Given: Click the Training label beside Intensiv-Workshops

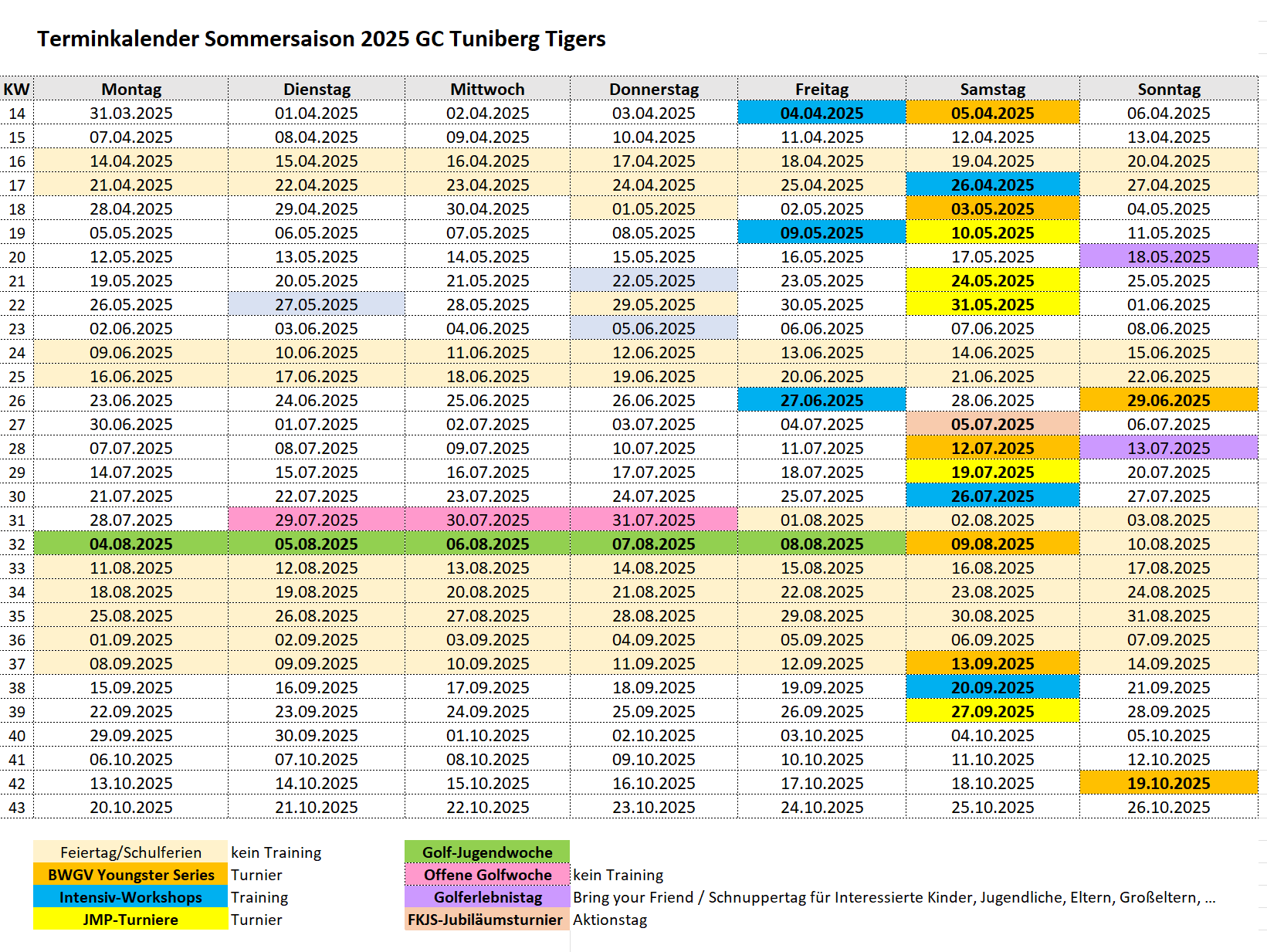Looking at the screenshot, I should pyautogui.click(x=259, y=897).
